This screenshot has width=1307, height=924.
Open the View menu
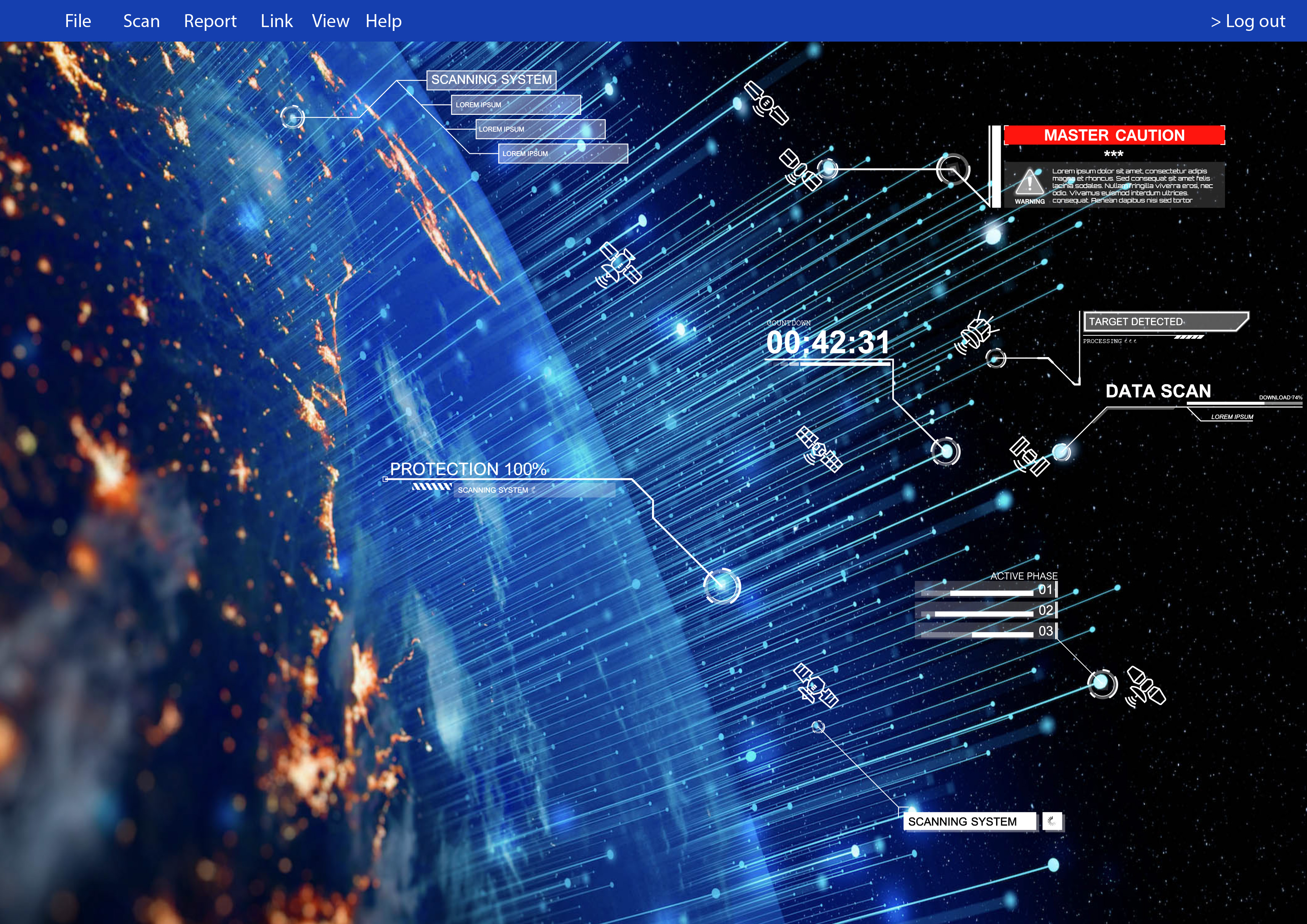point(330,21)
